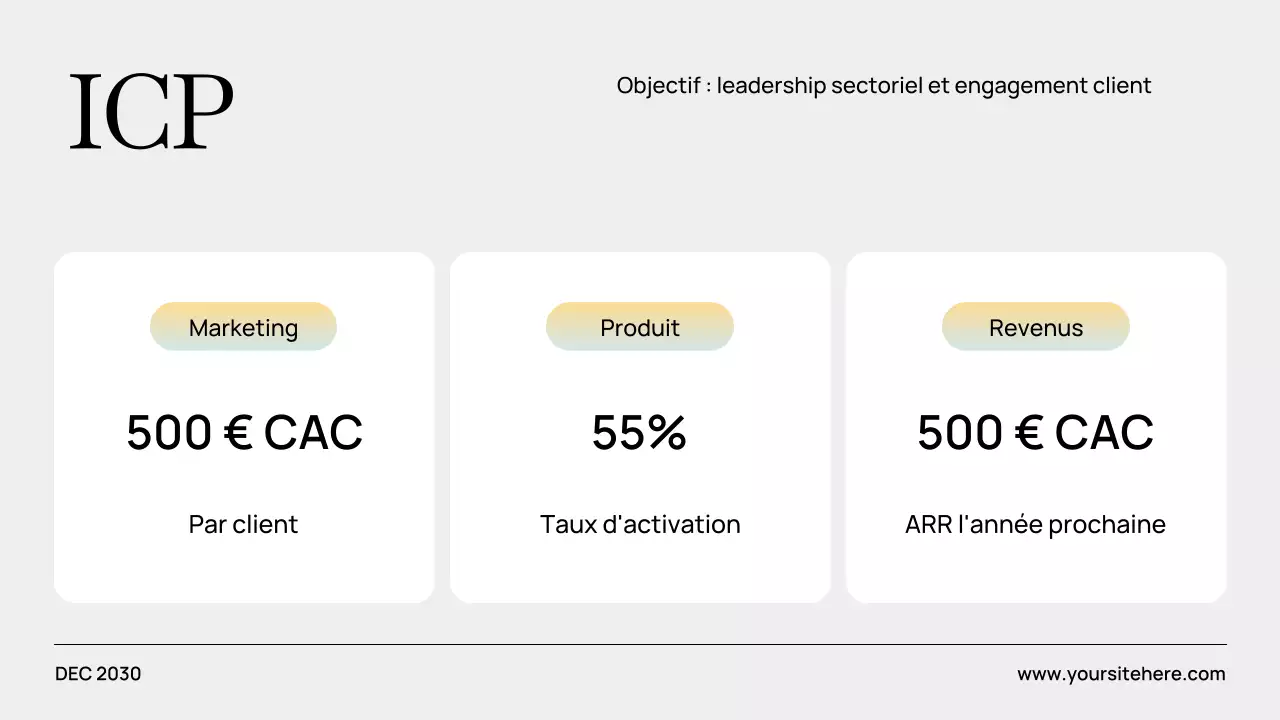Open the www.yoursitehere.com link
The height and width of the screenshot is (720, 1280).
[x=1121, y=674]
